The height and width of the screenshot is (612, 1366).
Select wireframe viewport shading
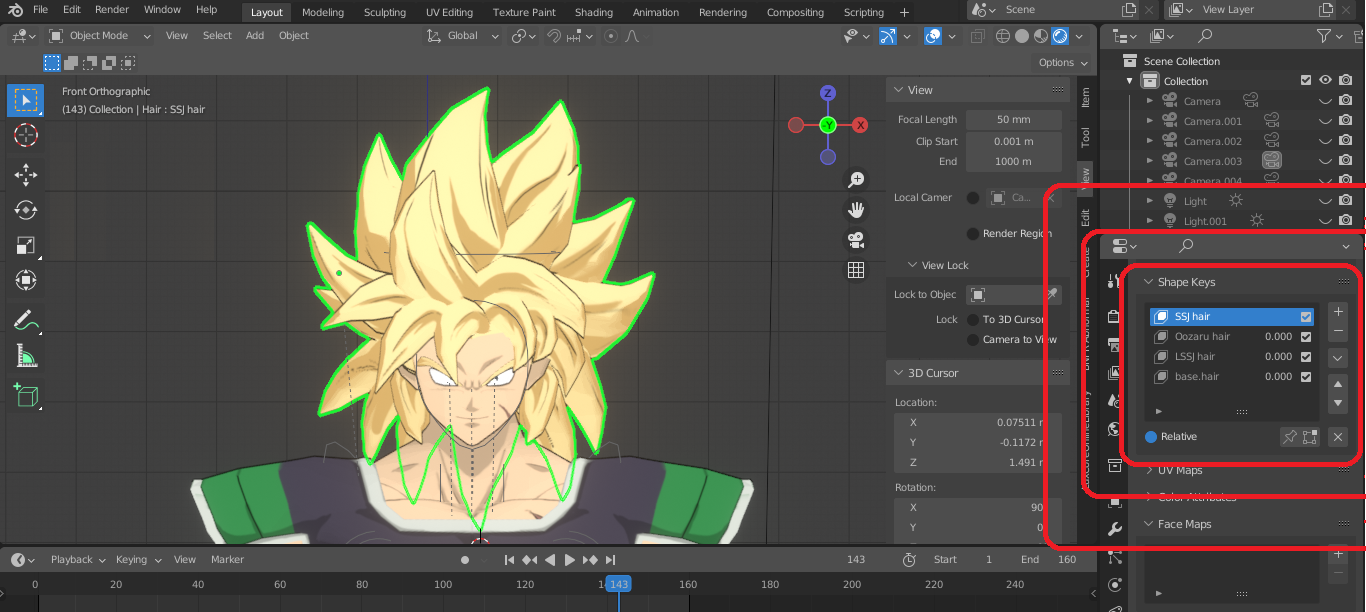click(x=1003, y=36)
